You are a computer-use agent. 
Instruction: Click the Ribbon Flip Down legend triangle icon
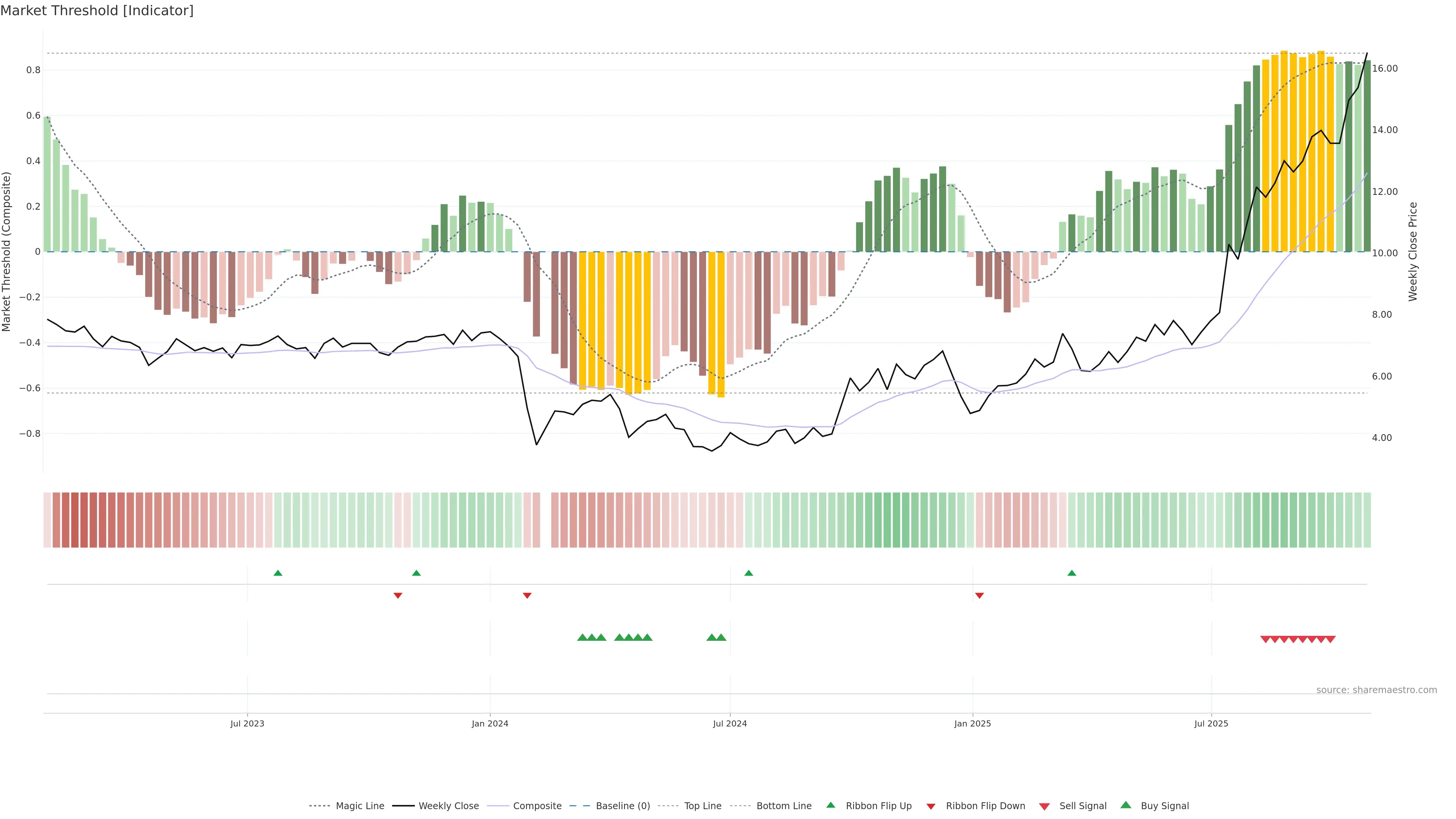point(931,806)
